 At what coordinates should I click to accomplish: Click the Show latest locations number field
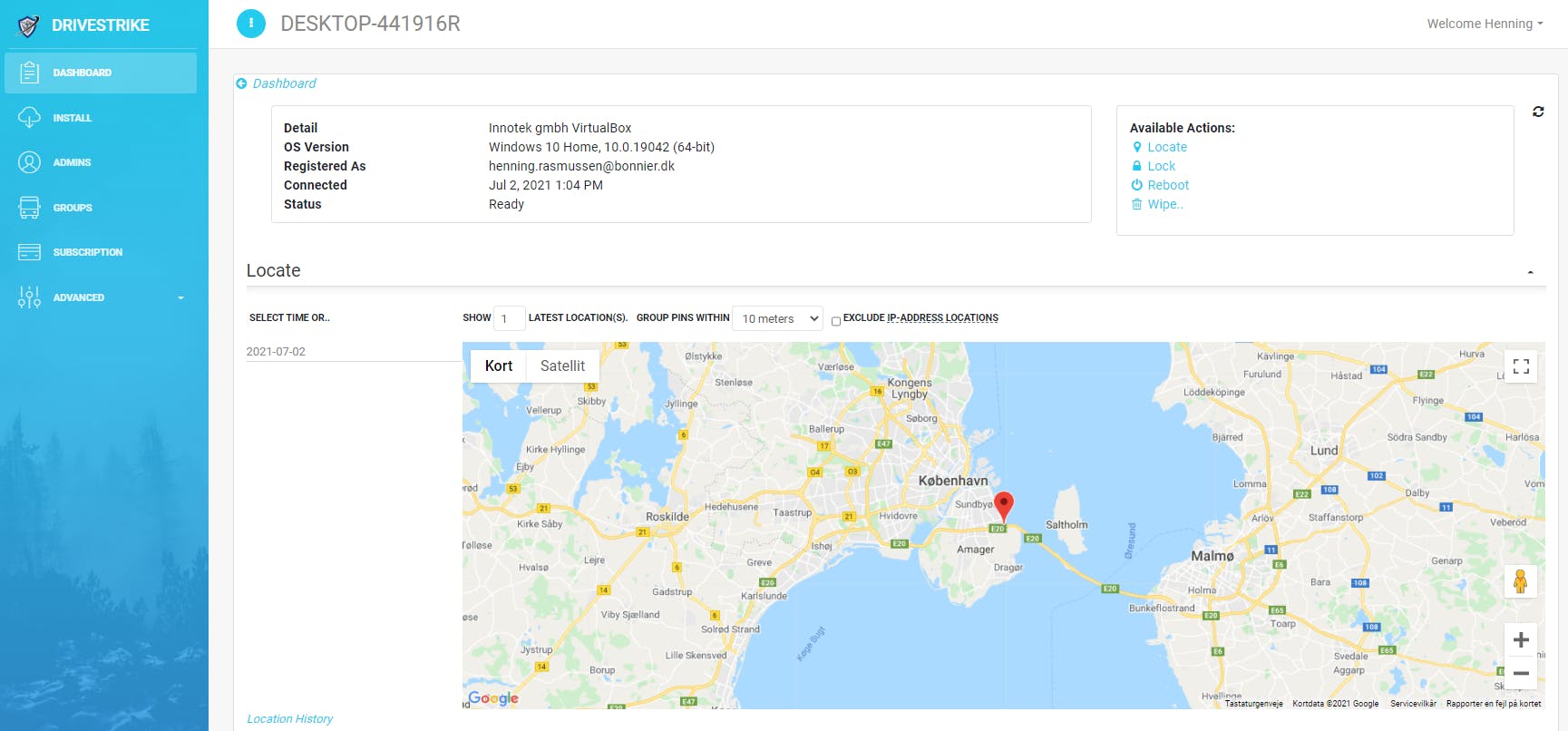click(509, 318)
